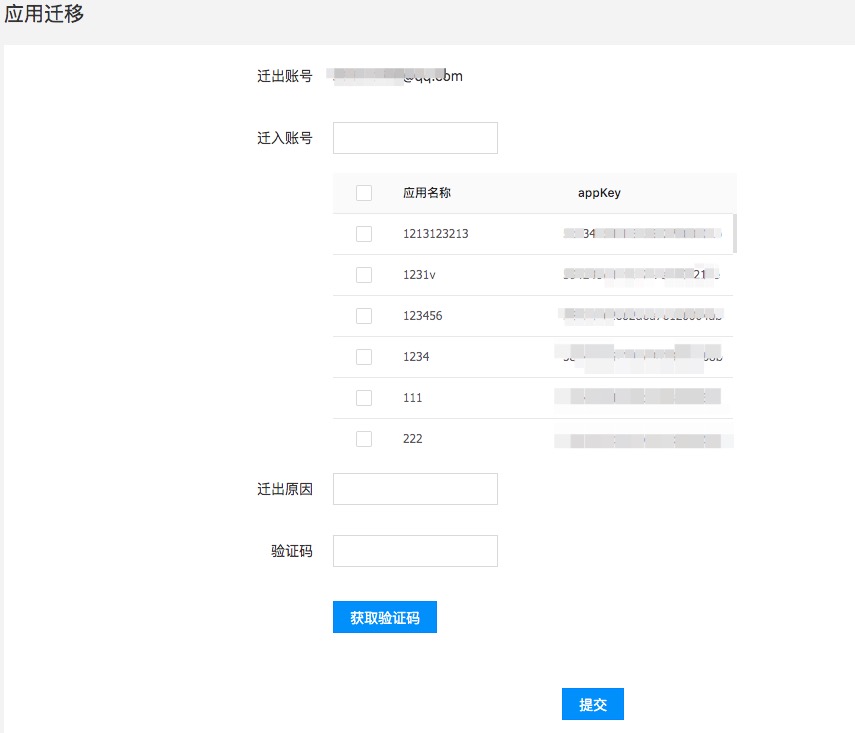This screenshot has height=733, width=855.
Task: Click the app name 1234
Action: click(416, 357)
